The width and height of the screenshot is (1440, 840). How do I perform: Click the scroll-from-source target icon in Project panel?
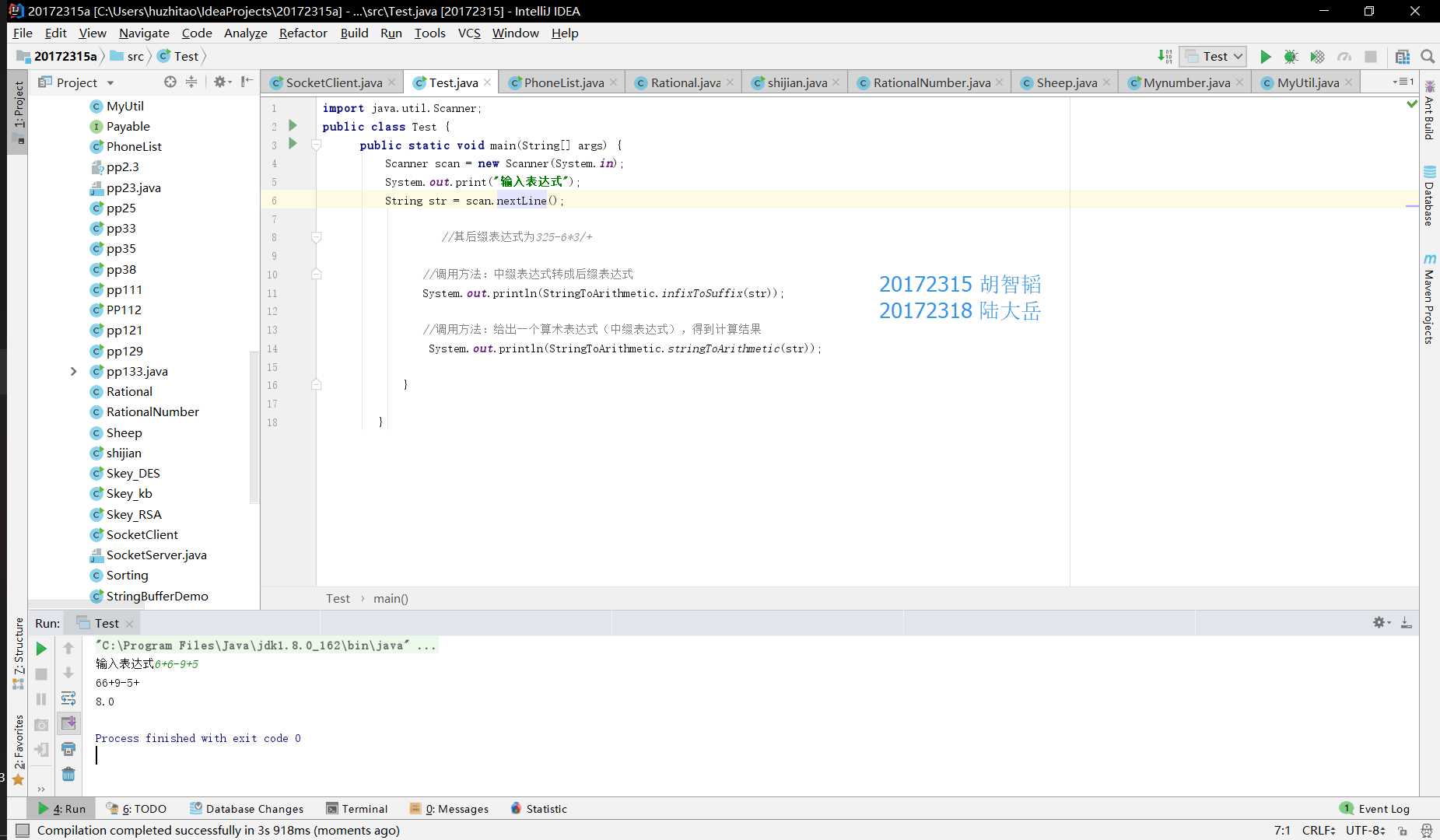pos(170,82)
